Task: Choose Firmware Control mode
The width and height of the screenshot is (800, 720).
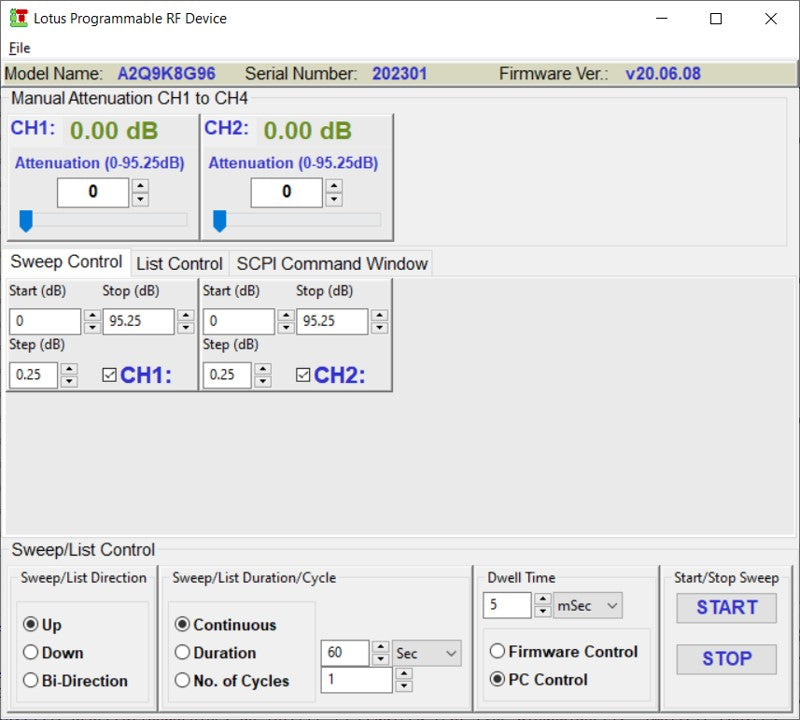Action: click(497, 651)
